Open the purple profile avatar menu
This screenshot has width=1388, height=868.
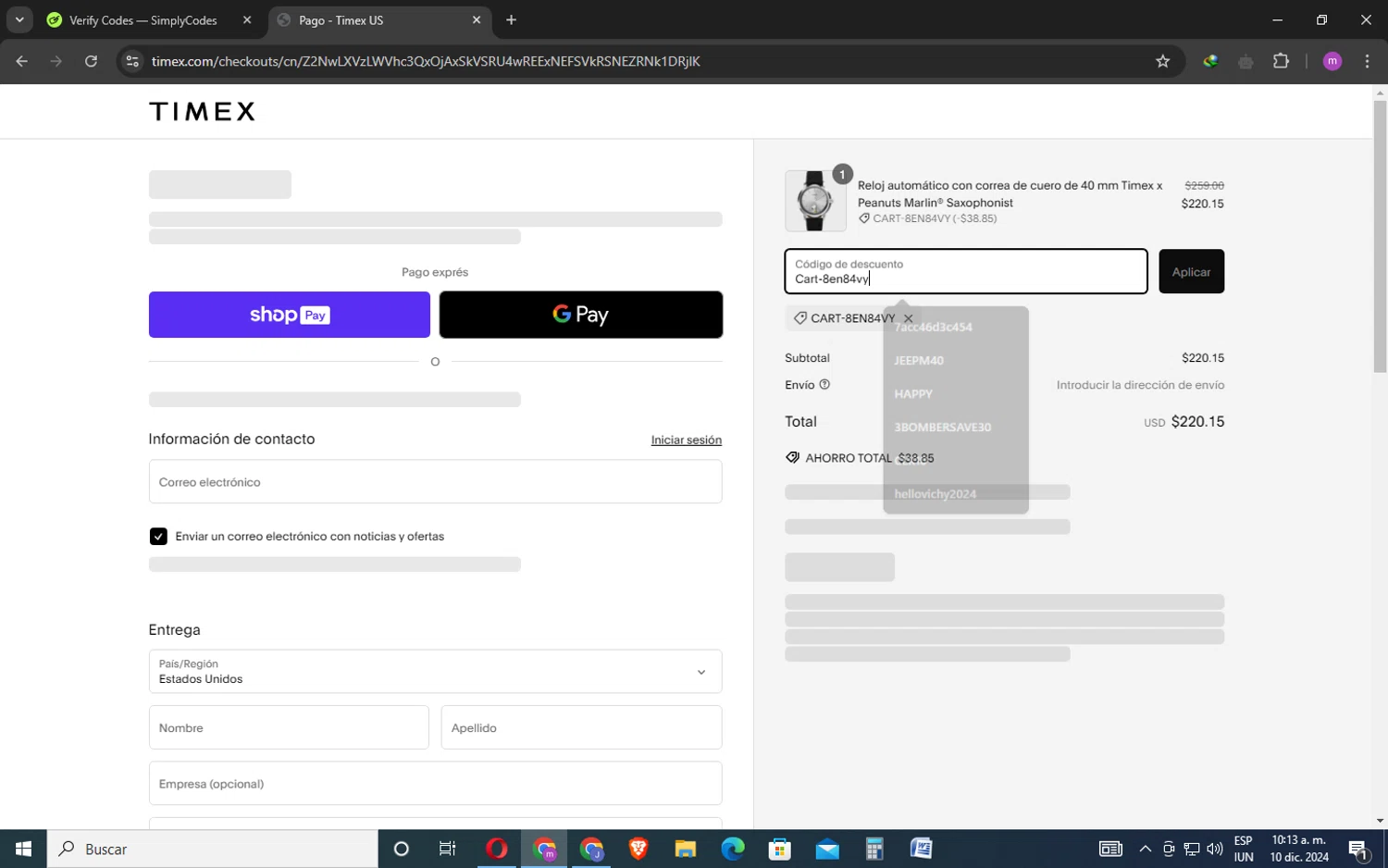(x=1332, y=61)
